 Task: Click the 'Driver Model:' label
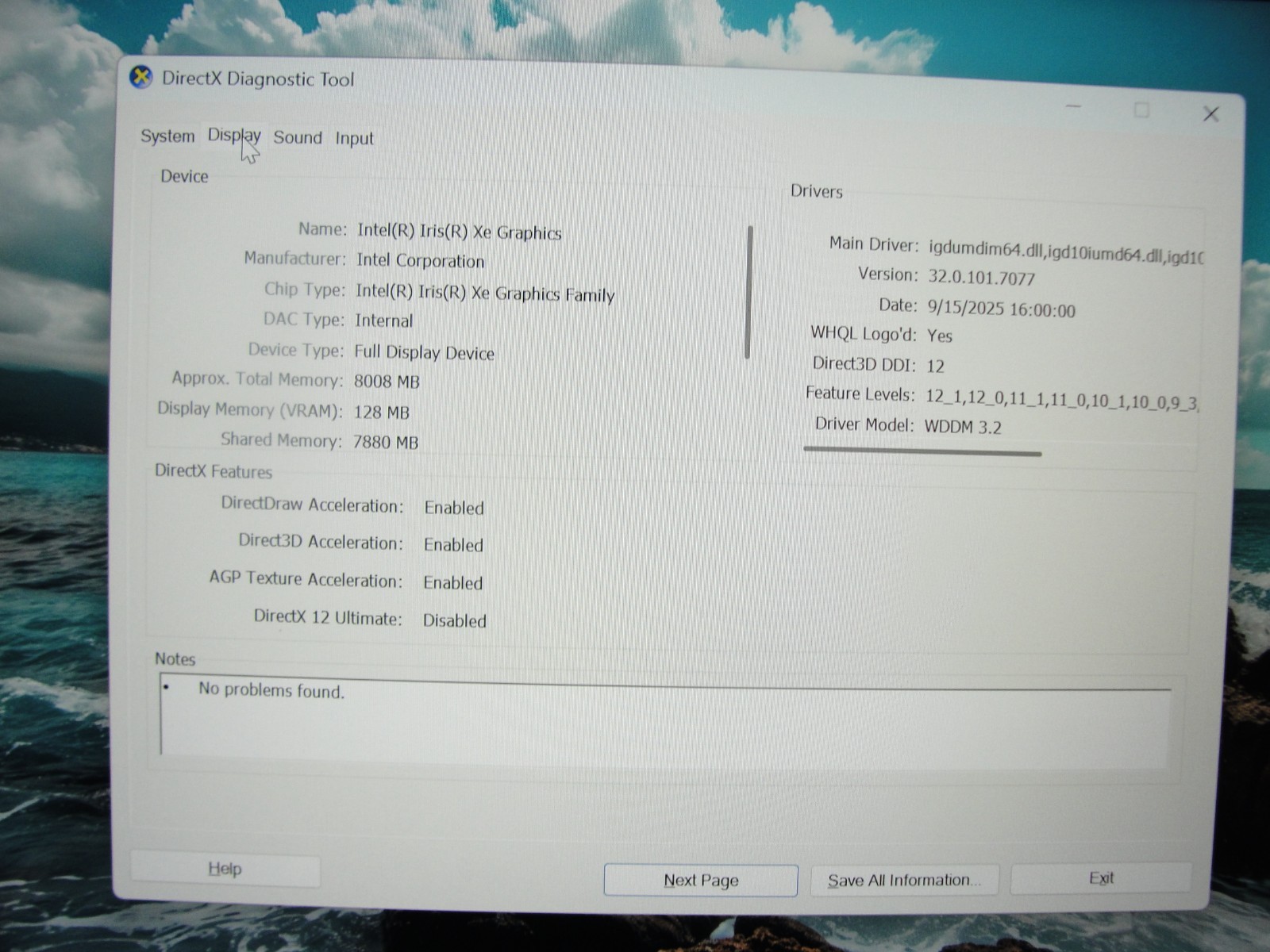click(864, 424)
